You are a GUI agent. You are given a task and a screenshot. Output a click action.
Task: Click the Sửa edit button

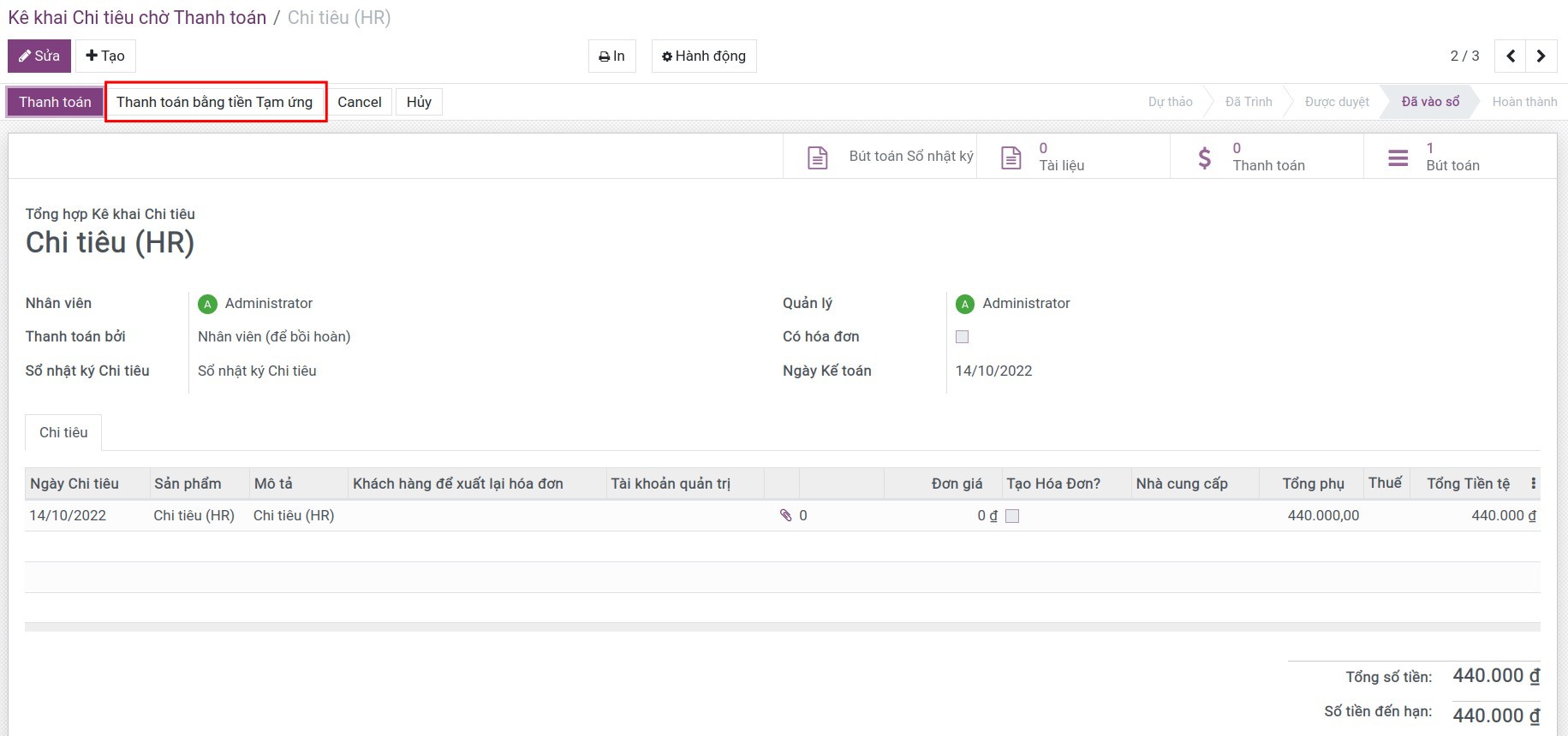click(39, 56)
